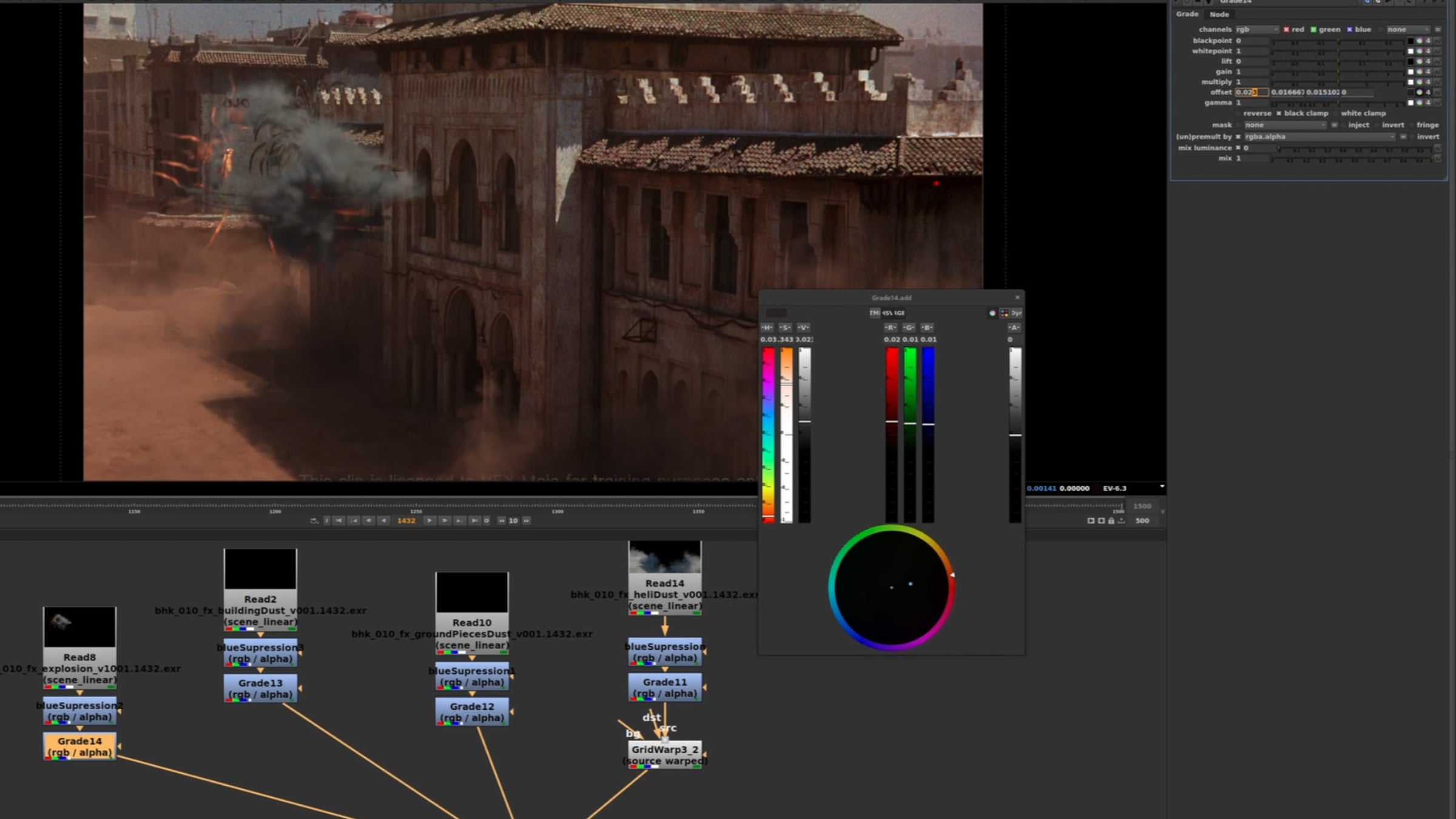Select the Grade tab
Image resolution: width=1456 pixels, height=819 pixels.
(1187, 14)
